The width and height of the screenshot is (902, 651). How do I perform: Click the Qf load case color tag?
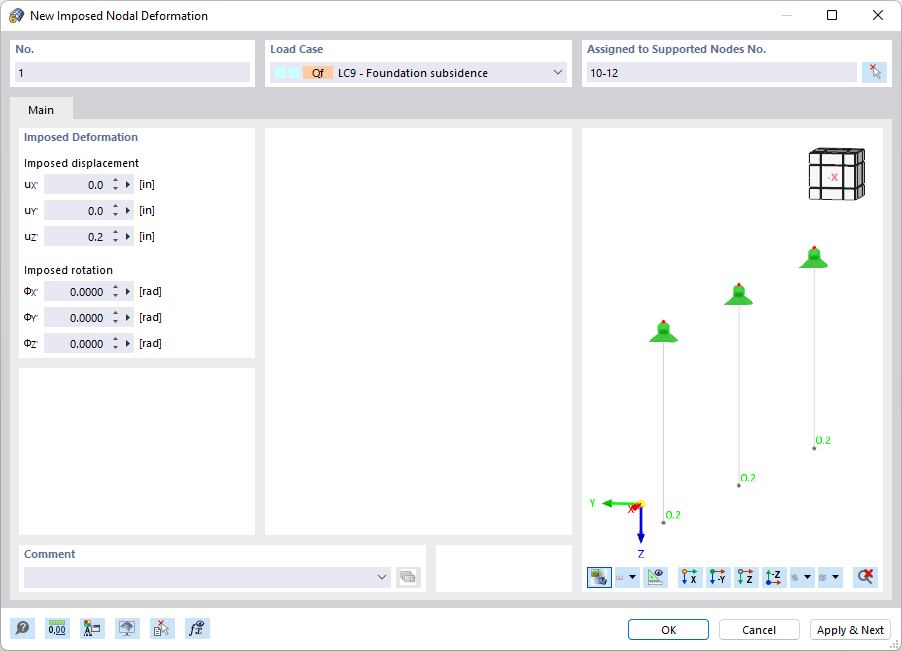pos(318,72)
